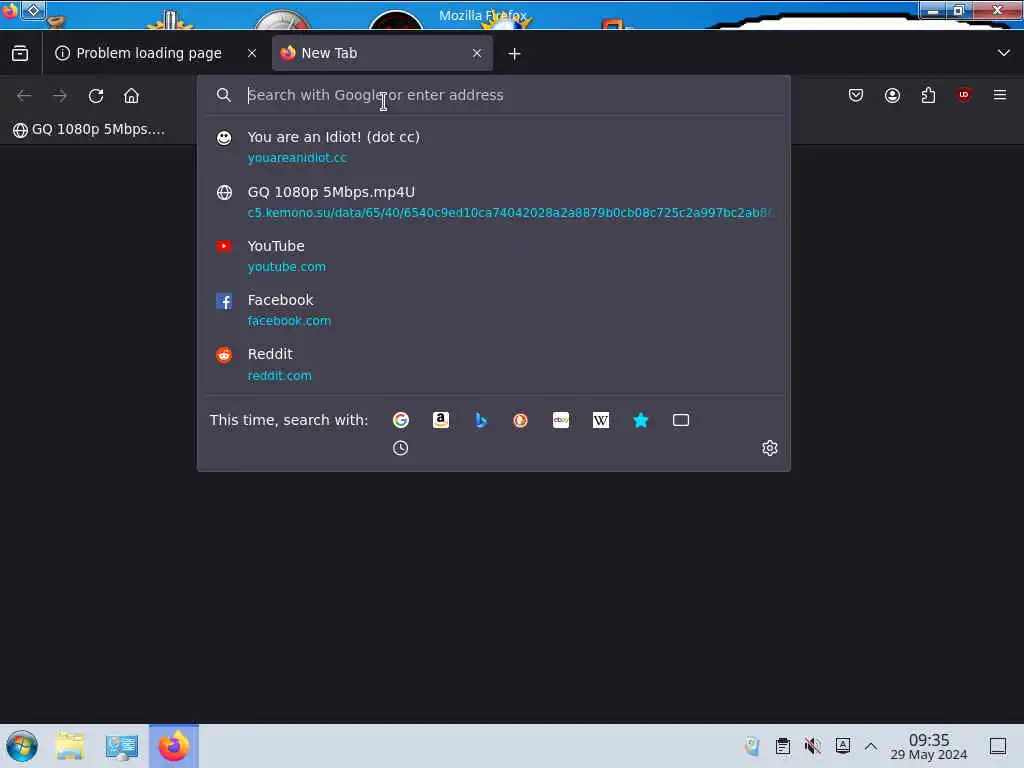Open the Firefox application menu
1024x768 pixels.
coord(1000,95)
